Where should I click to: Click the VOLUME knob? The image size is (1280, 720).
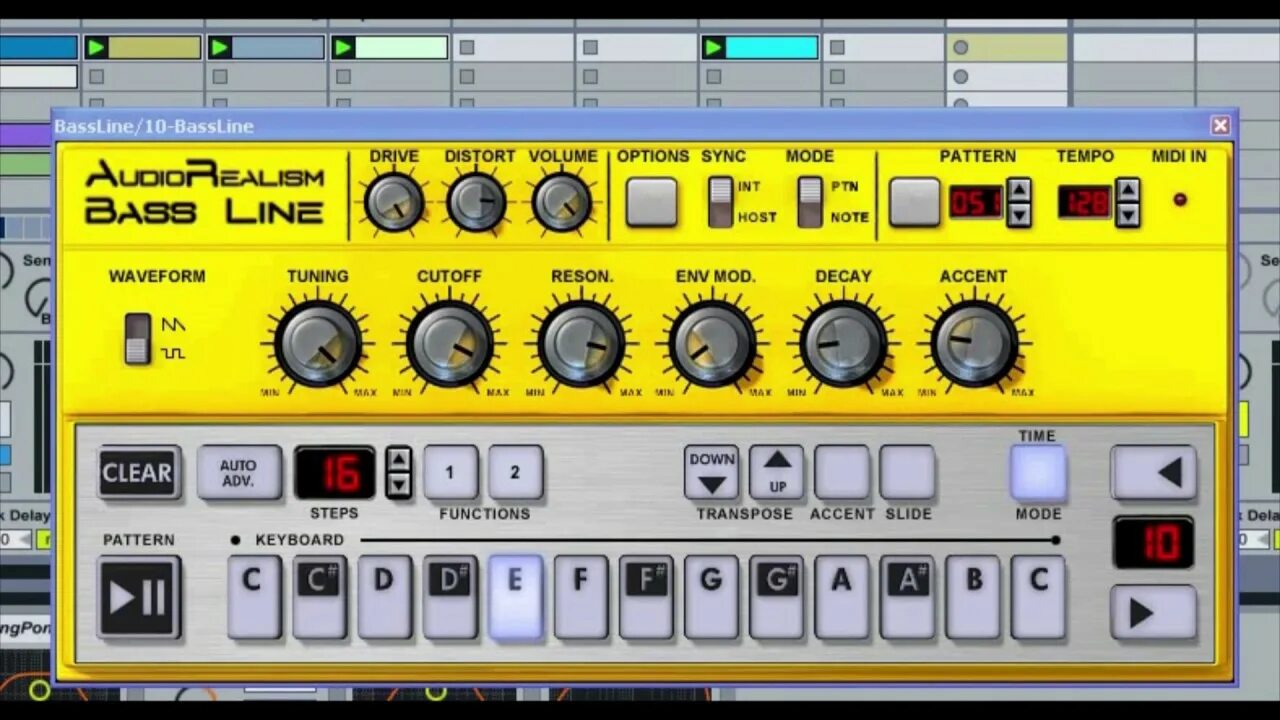click(562, 201)
